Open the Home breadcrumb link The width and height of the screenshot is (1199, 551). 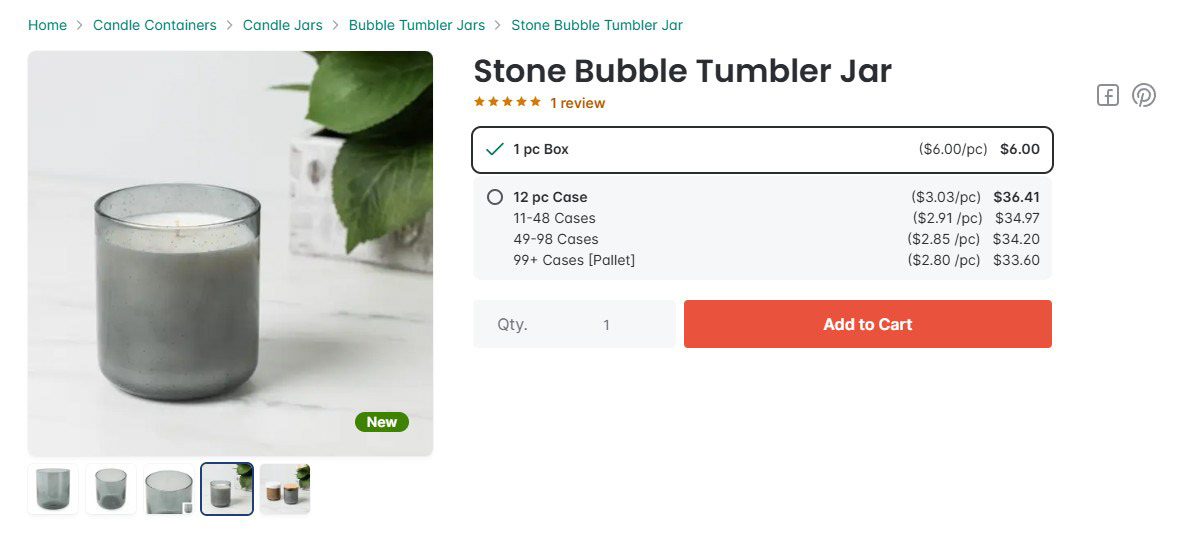(47, 25)
